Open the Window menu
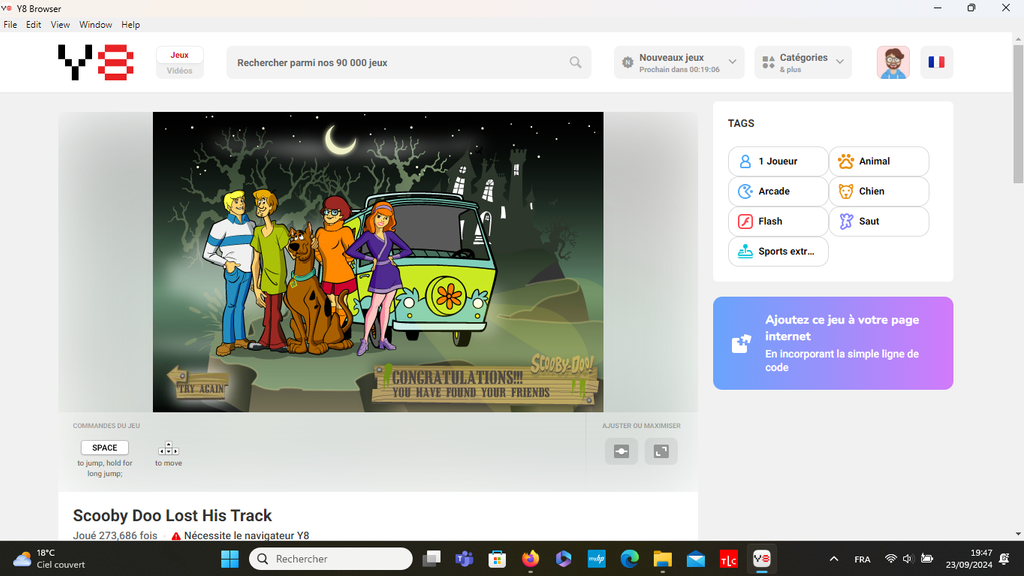This screenshot has height=576, width=1024. (96, 24)
